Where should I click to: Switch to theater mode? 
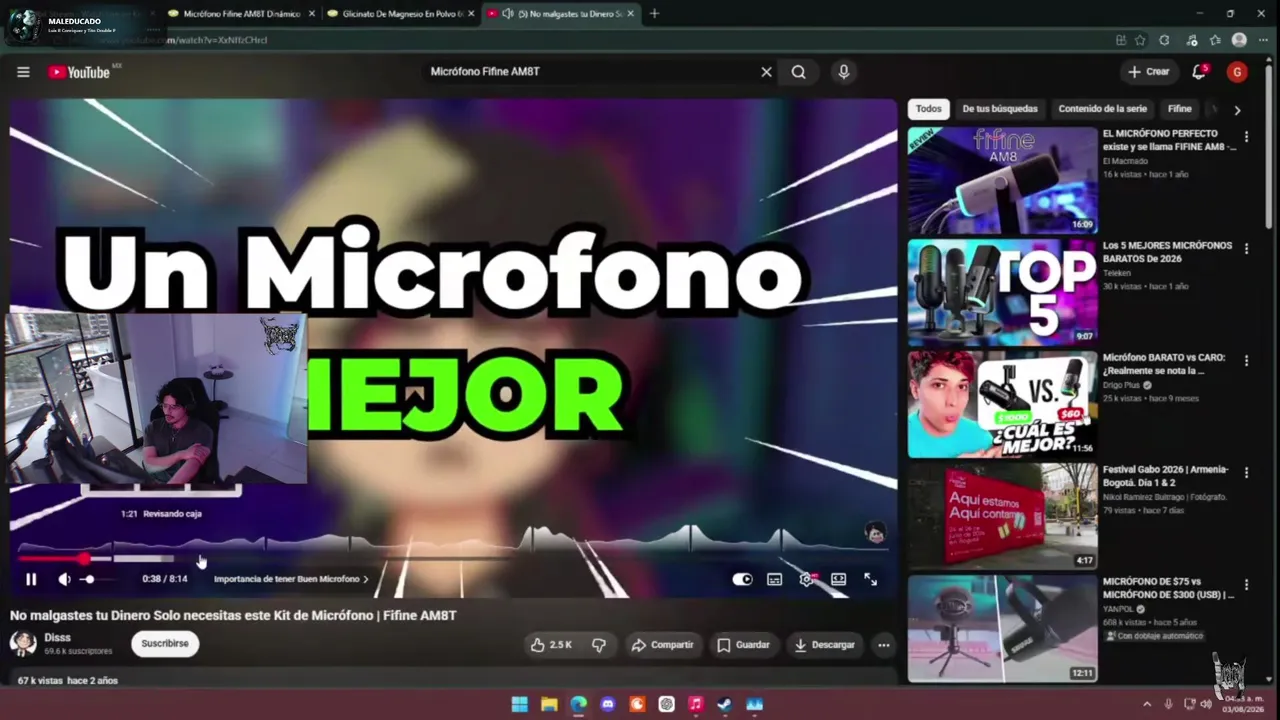(x=838, y=579)
